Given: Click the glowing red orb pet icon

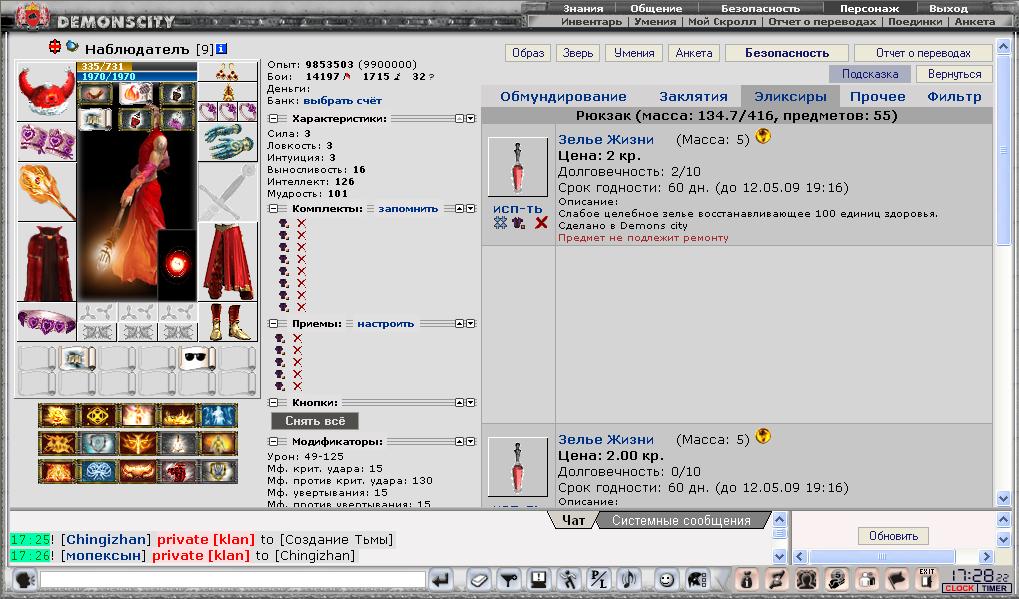Looking at the screenshot, I should 177,264.
